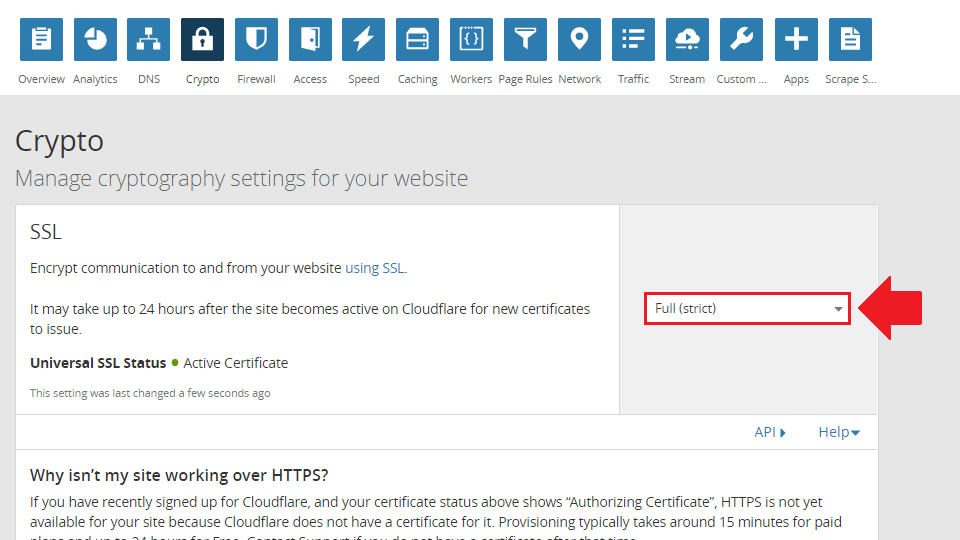Click the Traffic tab label
This screenshot has width=960, height=540.
pos(633,79)
